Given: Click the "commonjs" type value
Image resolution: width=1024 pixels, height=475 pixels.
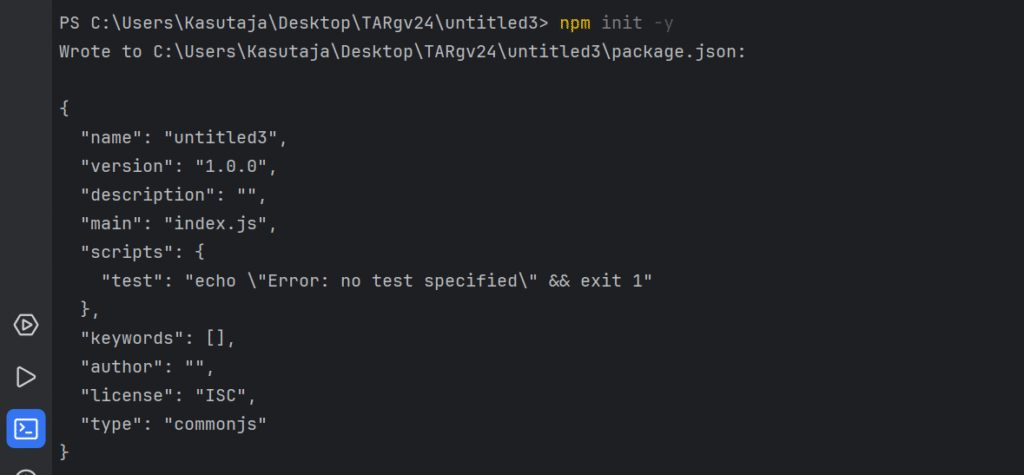Looking at the screenshot, I should point(216,424).
